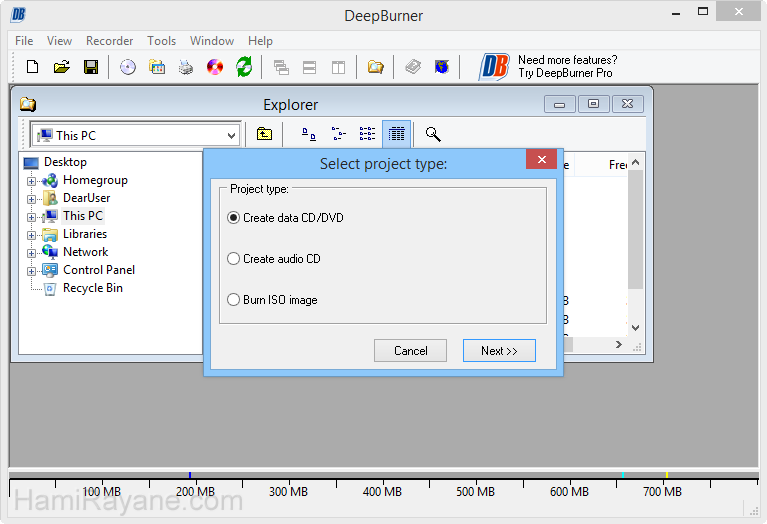Click the toolbar icon right of the disc
Viewport: 767px width, 524px height.
[157, 67]
